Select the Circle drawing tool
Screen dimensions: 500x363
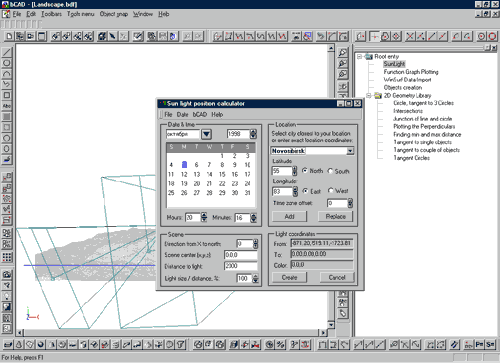coord(7,63)
